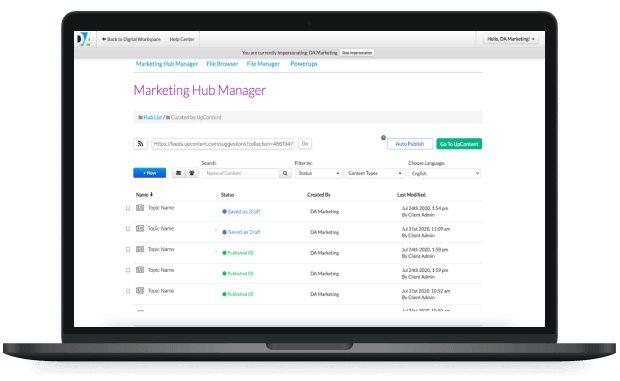Sort by the Name column arrow
This screenshot has width=620, height=381.
[151, 194]
